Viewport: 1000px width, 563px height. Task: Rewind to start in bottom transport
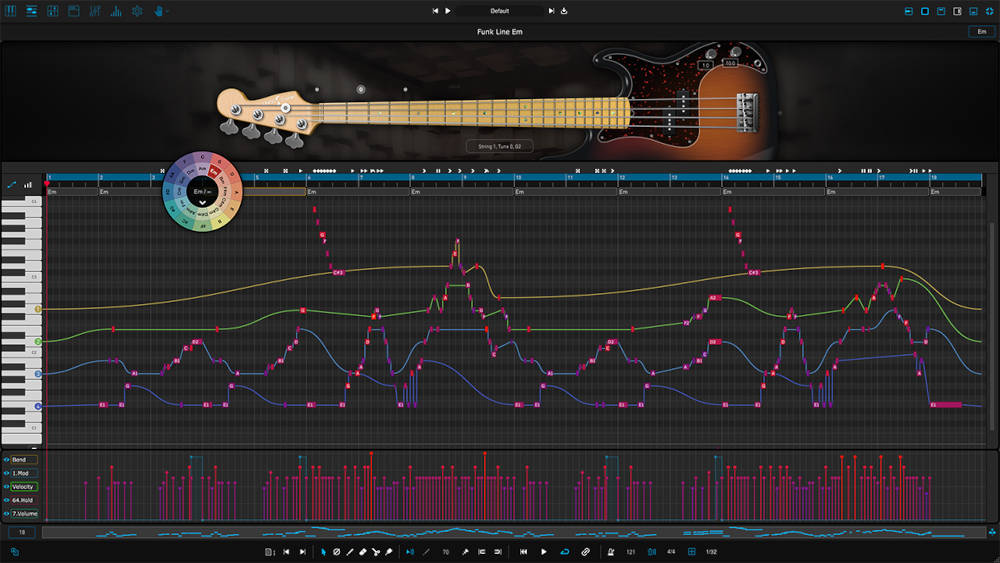tap(524, 552)
